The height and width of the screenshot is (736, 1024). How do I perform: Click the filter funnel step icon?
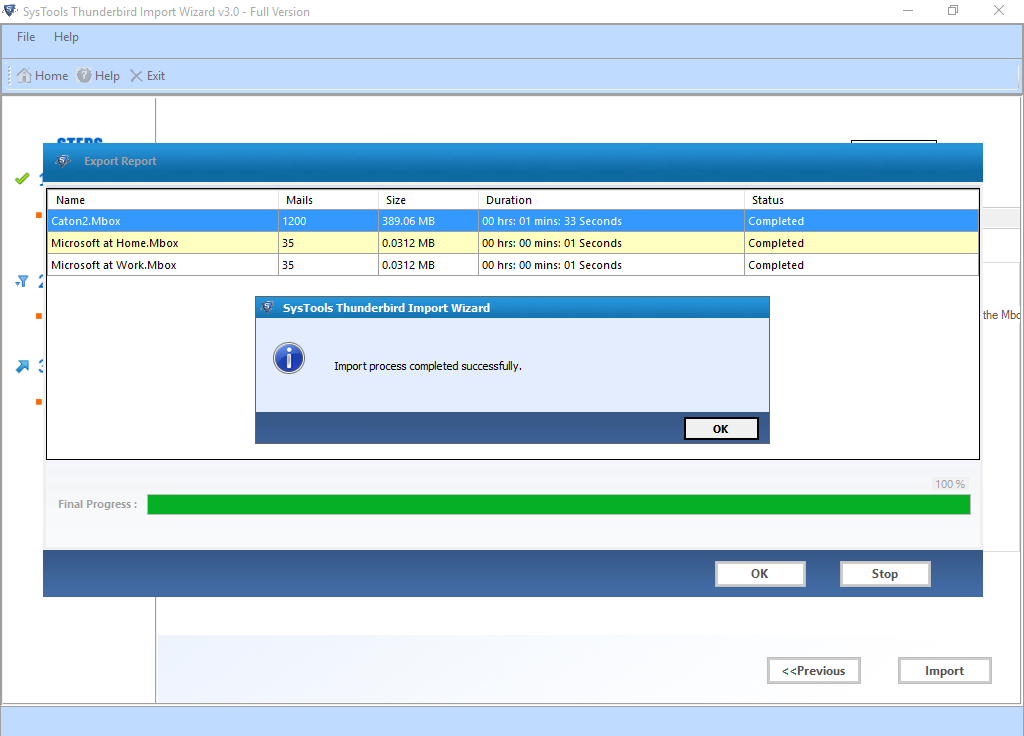pos(22,281)
